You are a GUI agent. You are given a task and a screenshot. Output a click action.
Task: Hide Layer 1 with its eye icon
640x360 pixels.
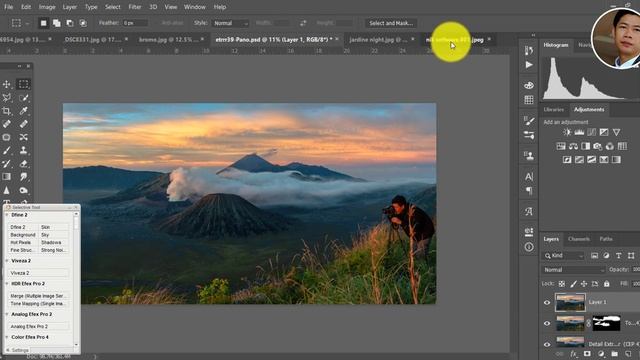click(x=547, y=302)
